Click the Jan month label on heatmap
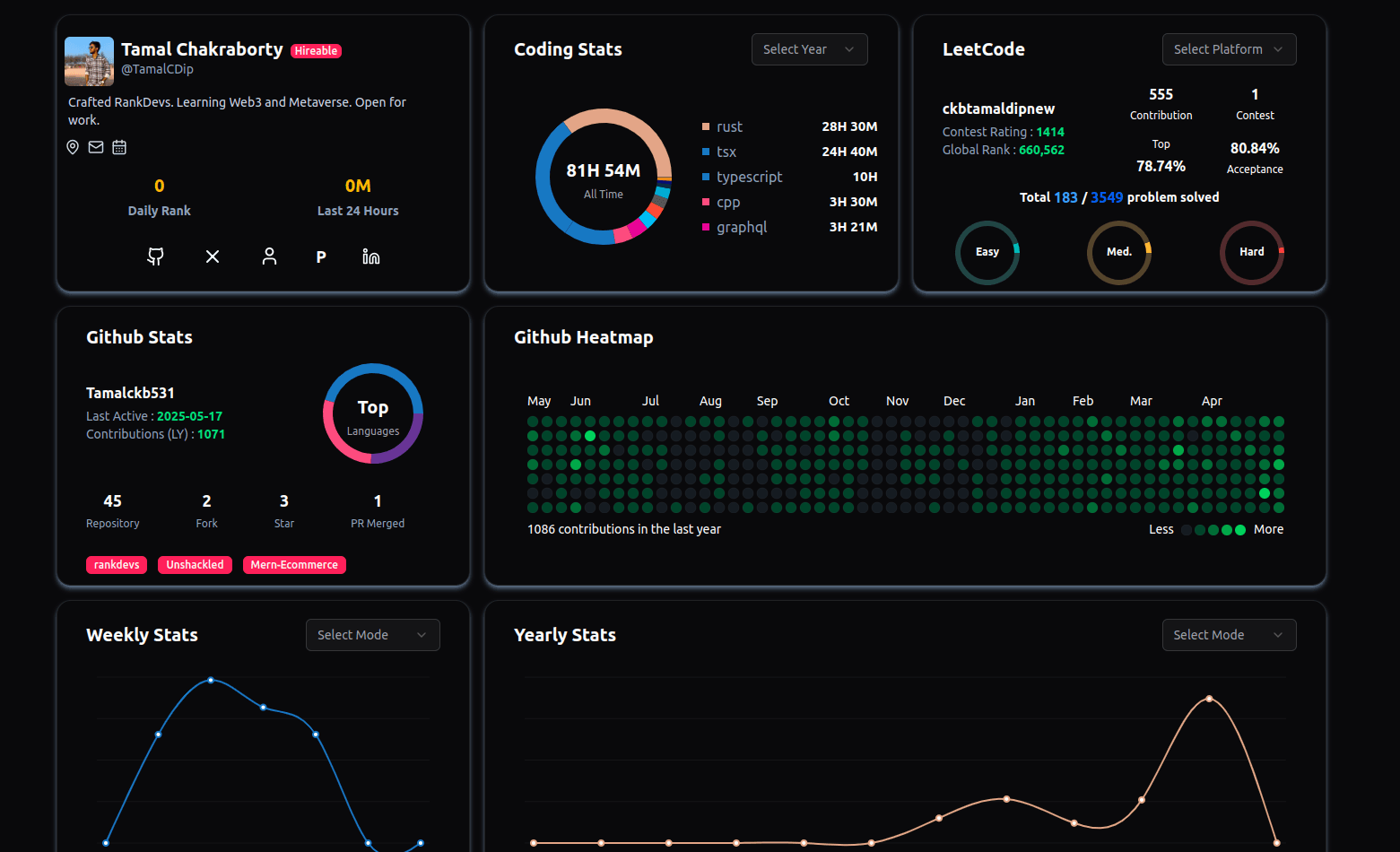 pyautogui.click(x=1025, y=401)
